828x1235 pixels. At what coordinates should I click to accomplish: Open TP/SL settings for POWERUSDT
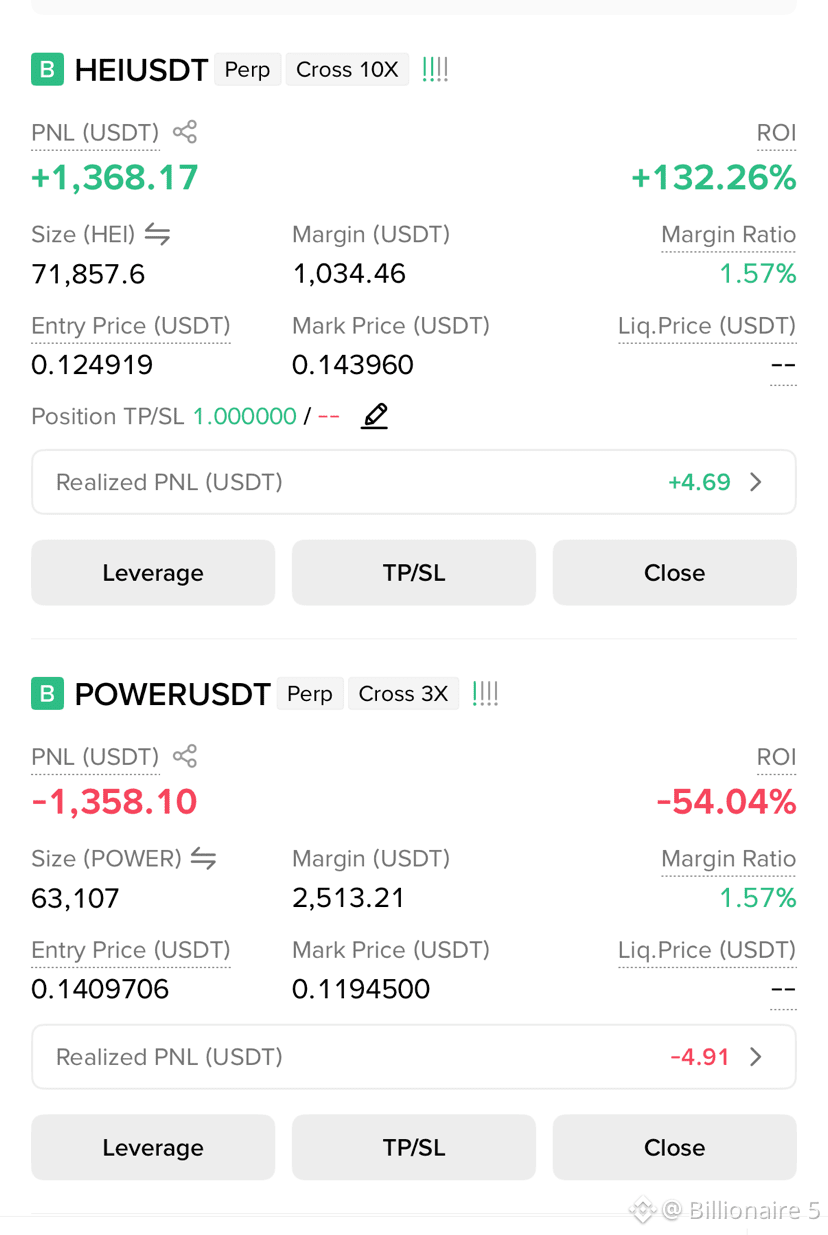[414, 1148]
